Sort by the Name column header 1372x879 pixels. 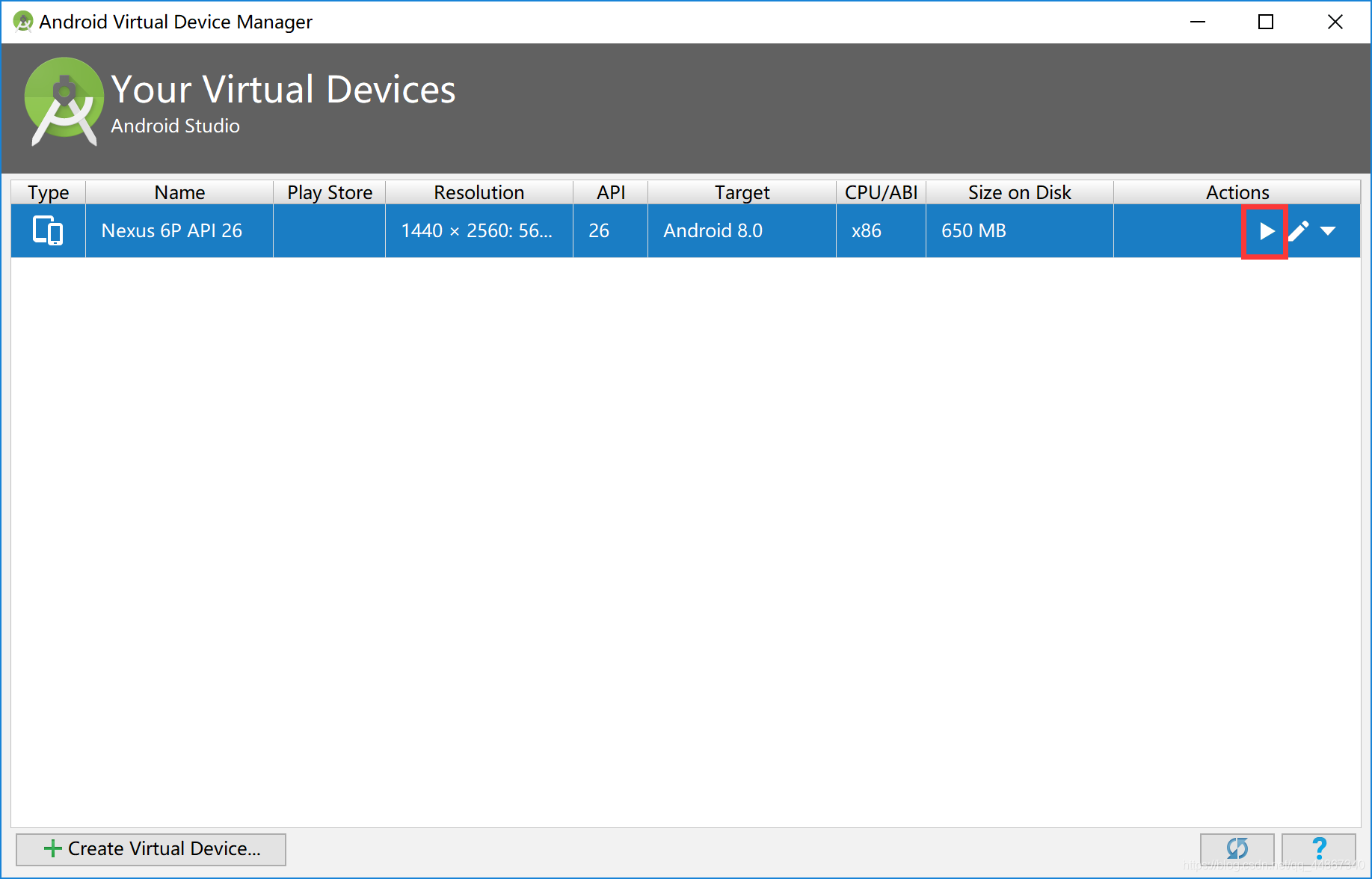coord(179,192)
